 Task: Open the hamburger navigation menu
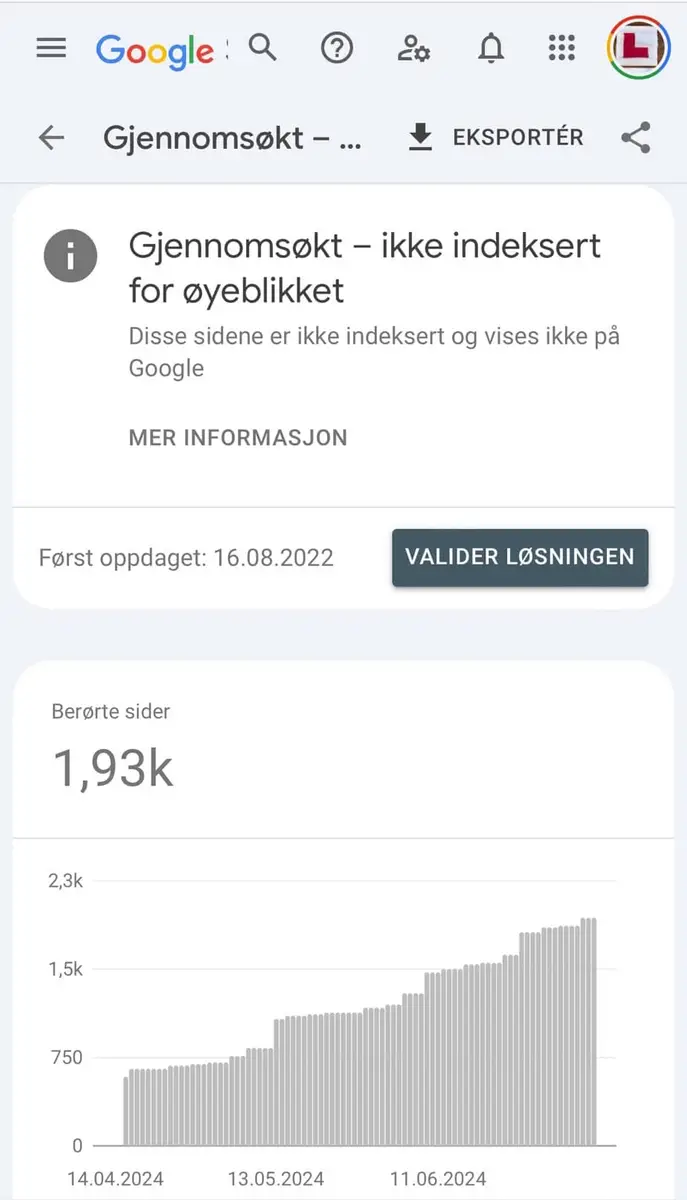51,48
